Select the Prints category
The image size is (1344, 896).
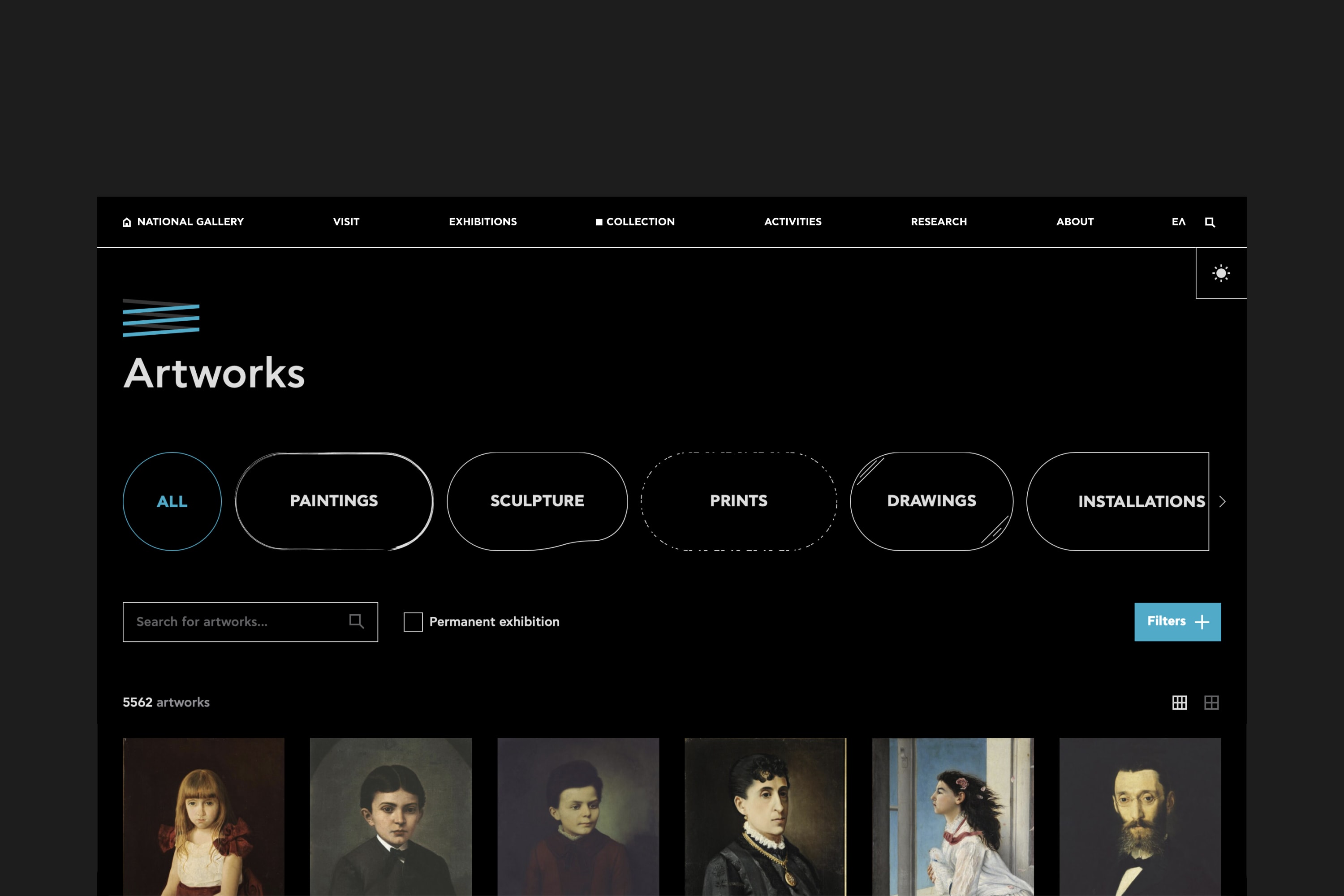pos(739,502)
